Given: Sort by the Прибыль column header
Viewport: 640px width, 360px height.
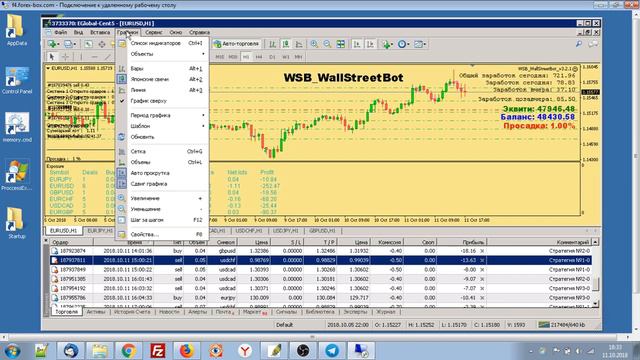Looking at the screenshot, I should click(462, 242).
